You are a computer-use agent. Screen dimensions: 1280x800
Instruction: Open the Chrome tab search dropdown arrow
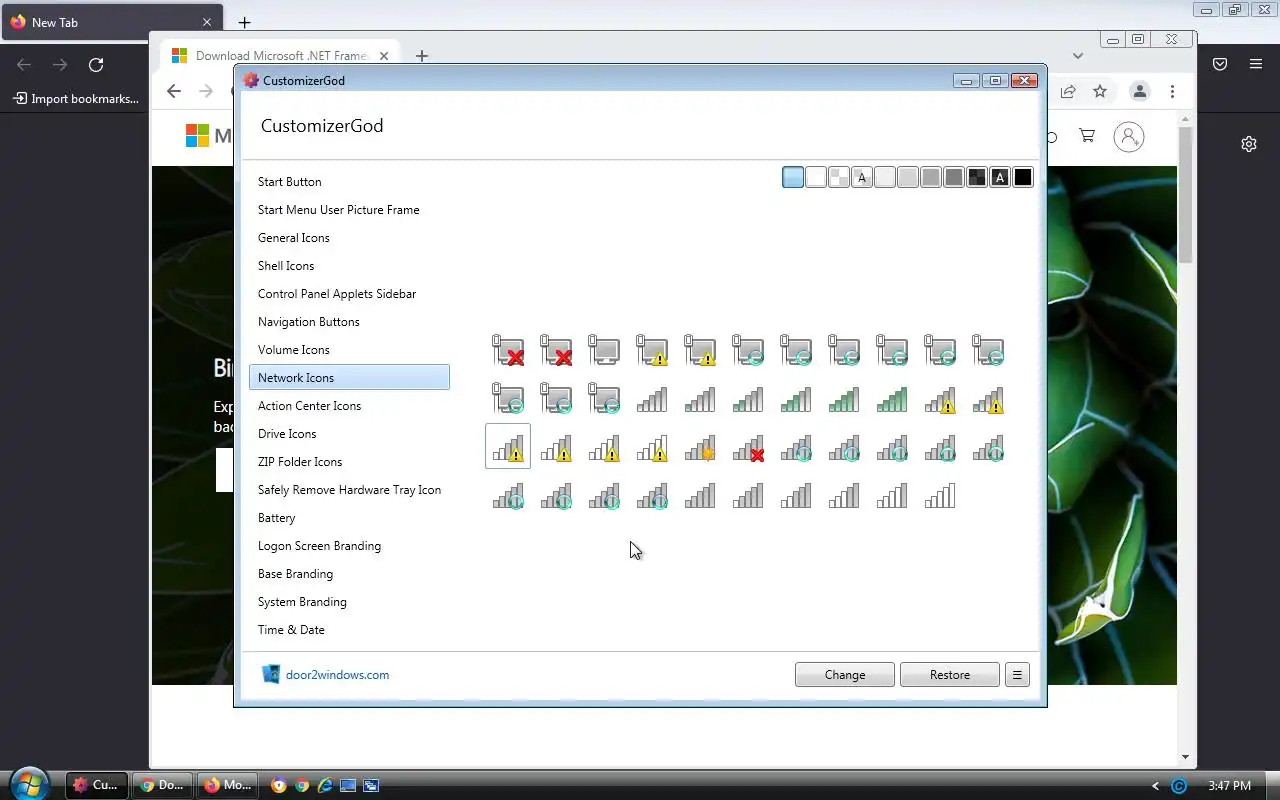(x=1077, y=56)
